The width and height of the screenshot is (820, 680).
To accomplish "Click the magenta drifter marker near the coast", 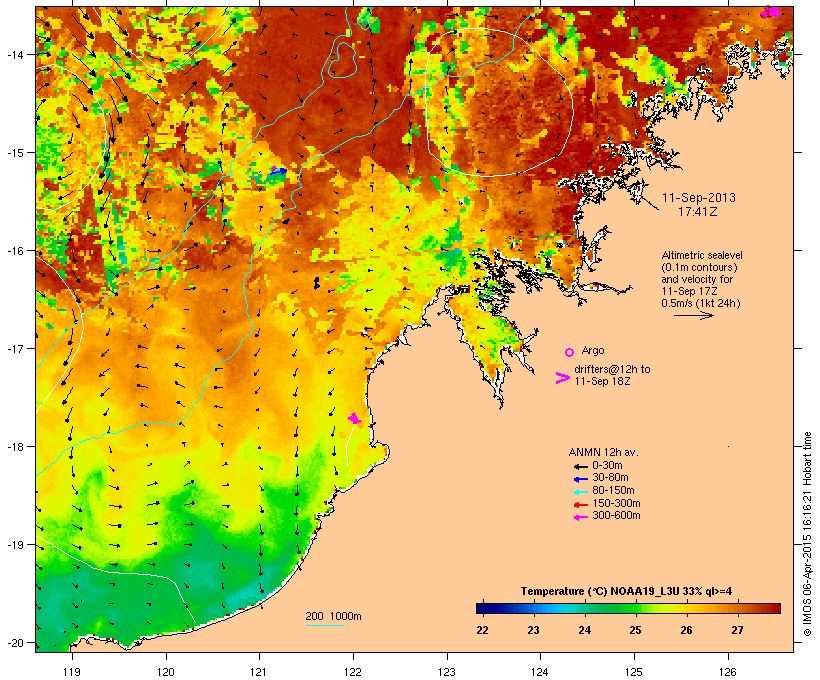I will (355, 418).
